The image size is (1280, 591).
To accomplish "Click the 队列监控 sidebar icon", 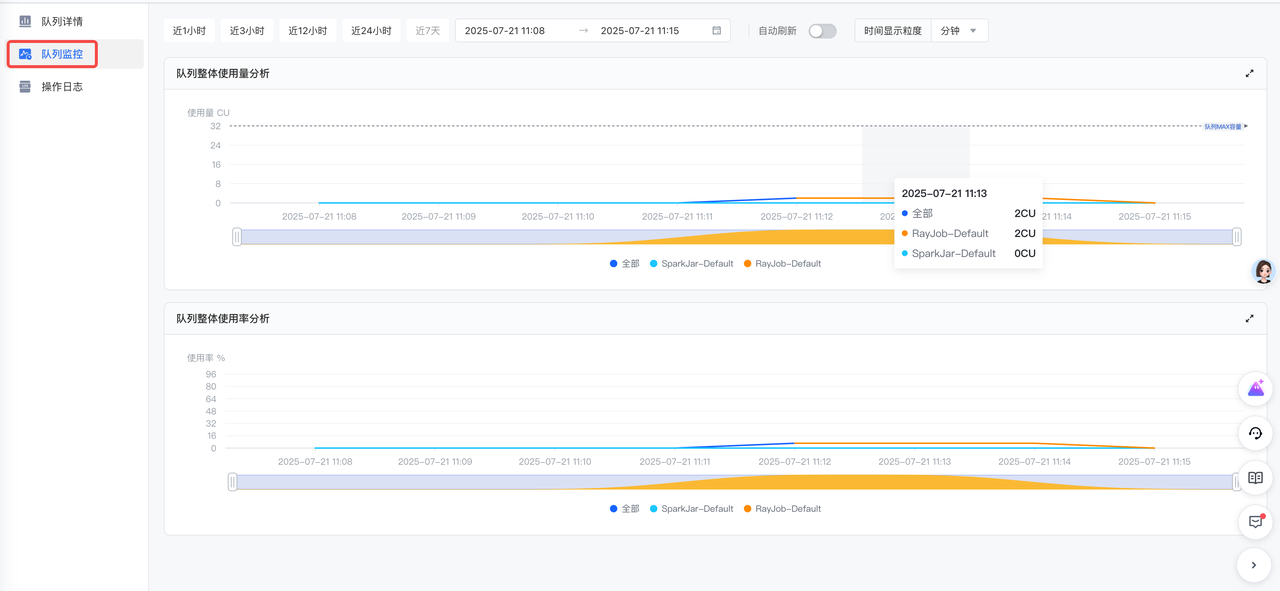I will (26, 54).
